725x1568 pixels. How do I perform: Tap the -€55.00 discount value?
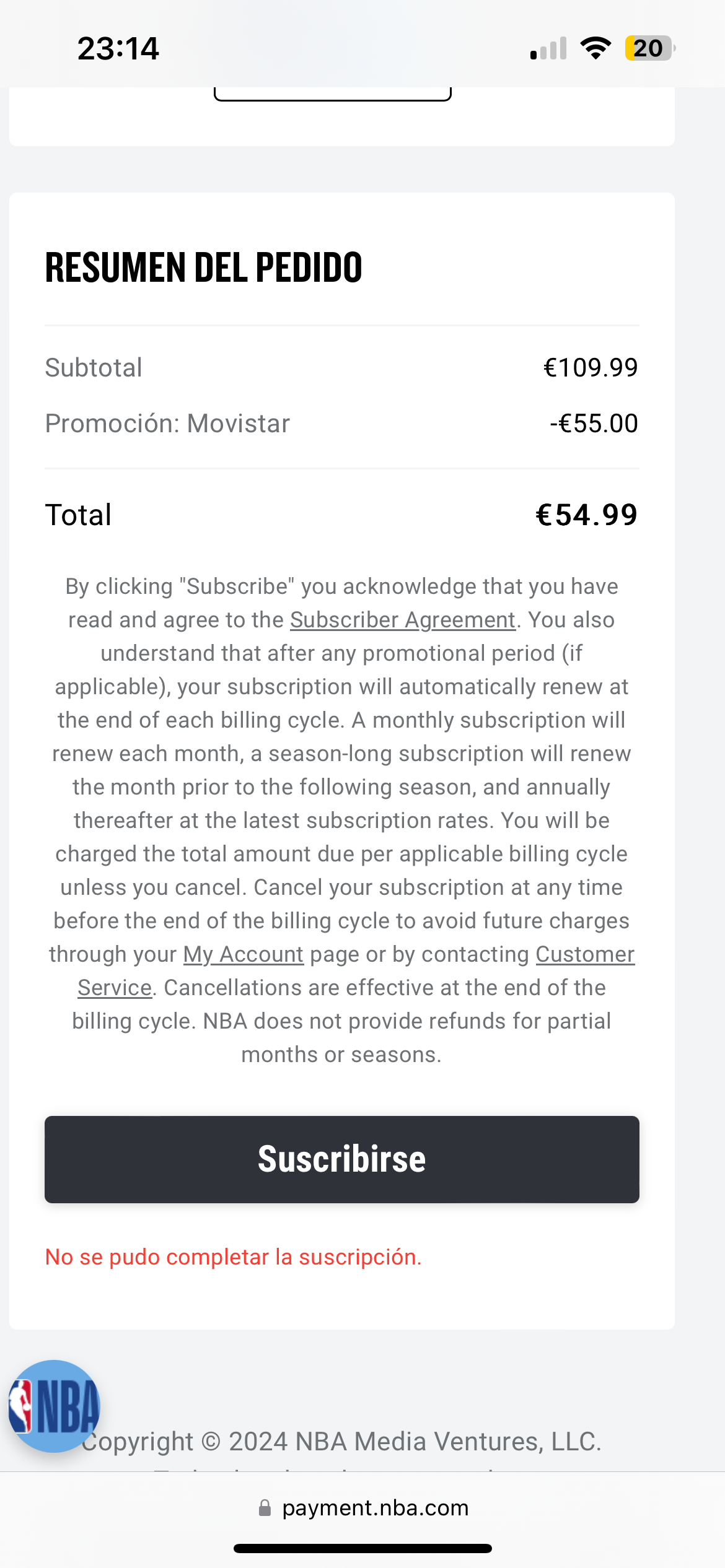pos(594,424)
